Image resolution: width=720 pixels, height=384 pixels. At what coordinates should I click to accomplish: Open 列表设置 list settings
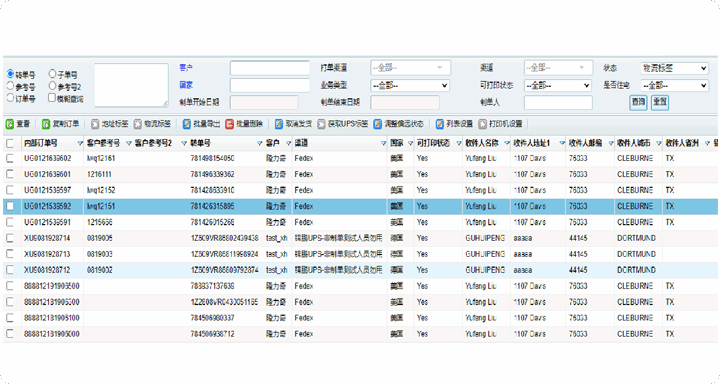(x=439, y=124)
